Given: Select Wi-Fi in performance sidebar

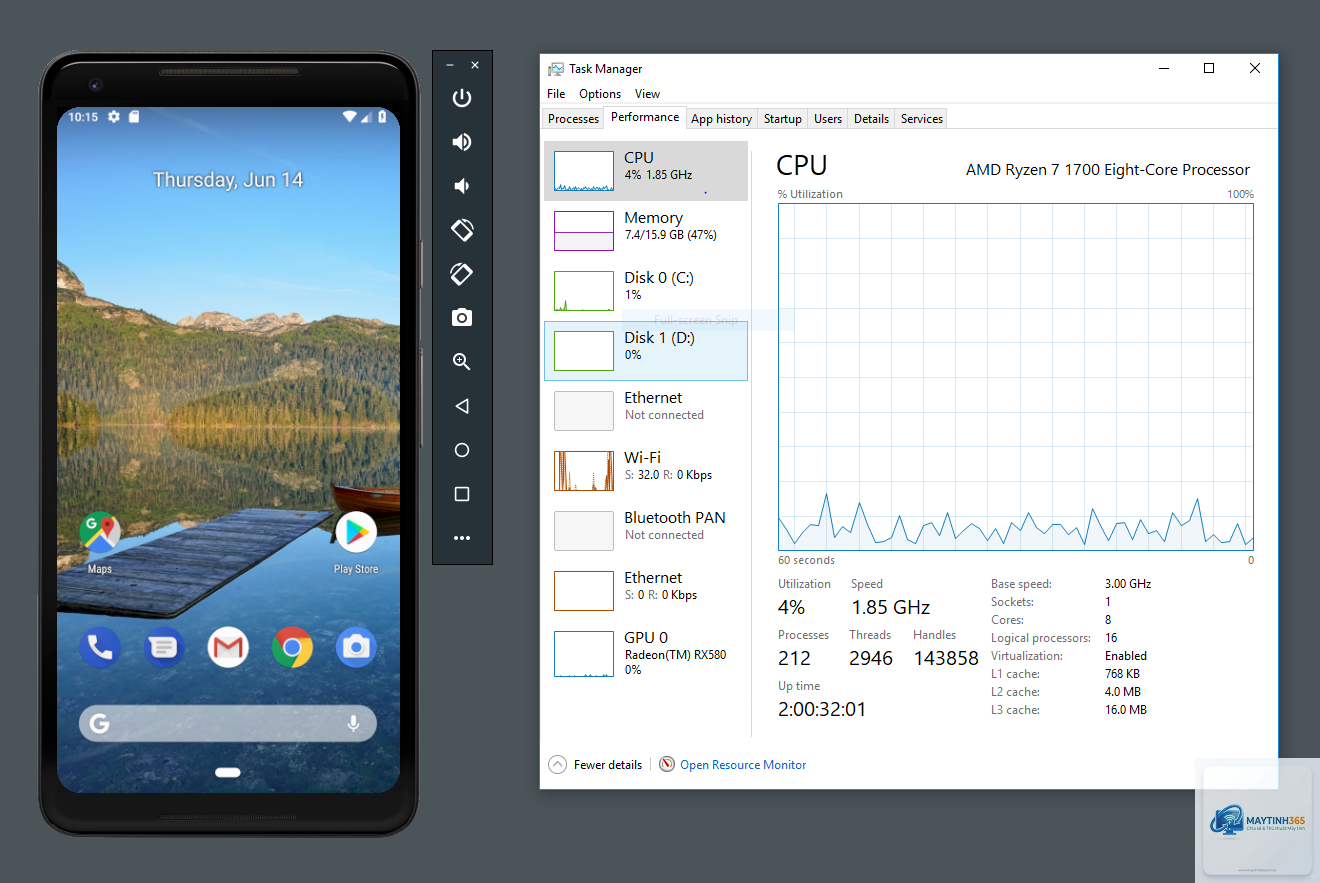Looking at the screenshot, I should [x=646, y=471].
